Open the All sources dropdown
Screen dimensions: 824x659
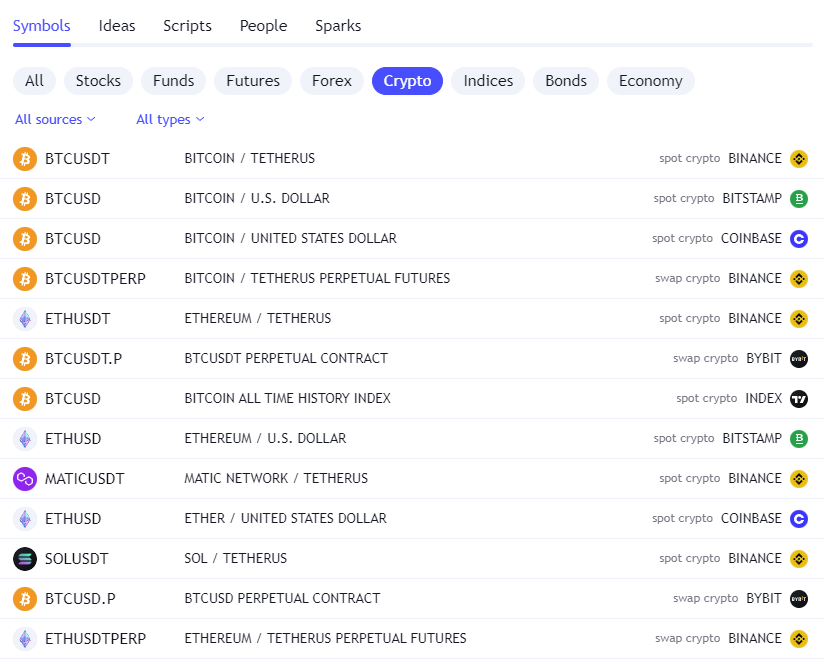[x=55, y=119]
